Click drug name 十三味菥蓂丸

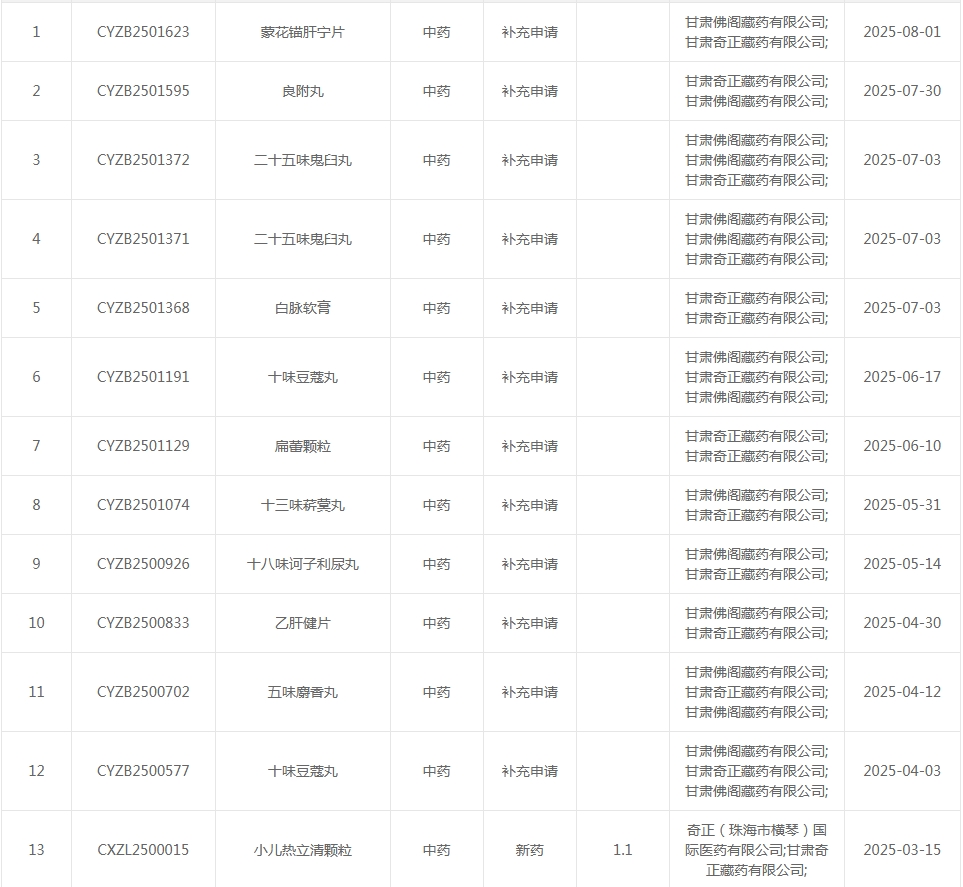(303, 505)
